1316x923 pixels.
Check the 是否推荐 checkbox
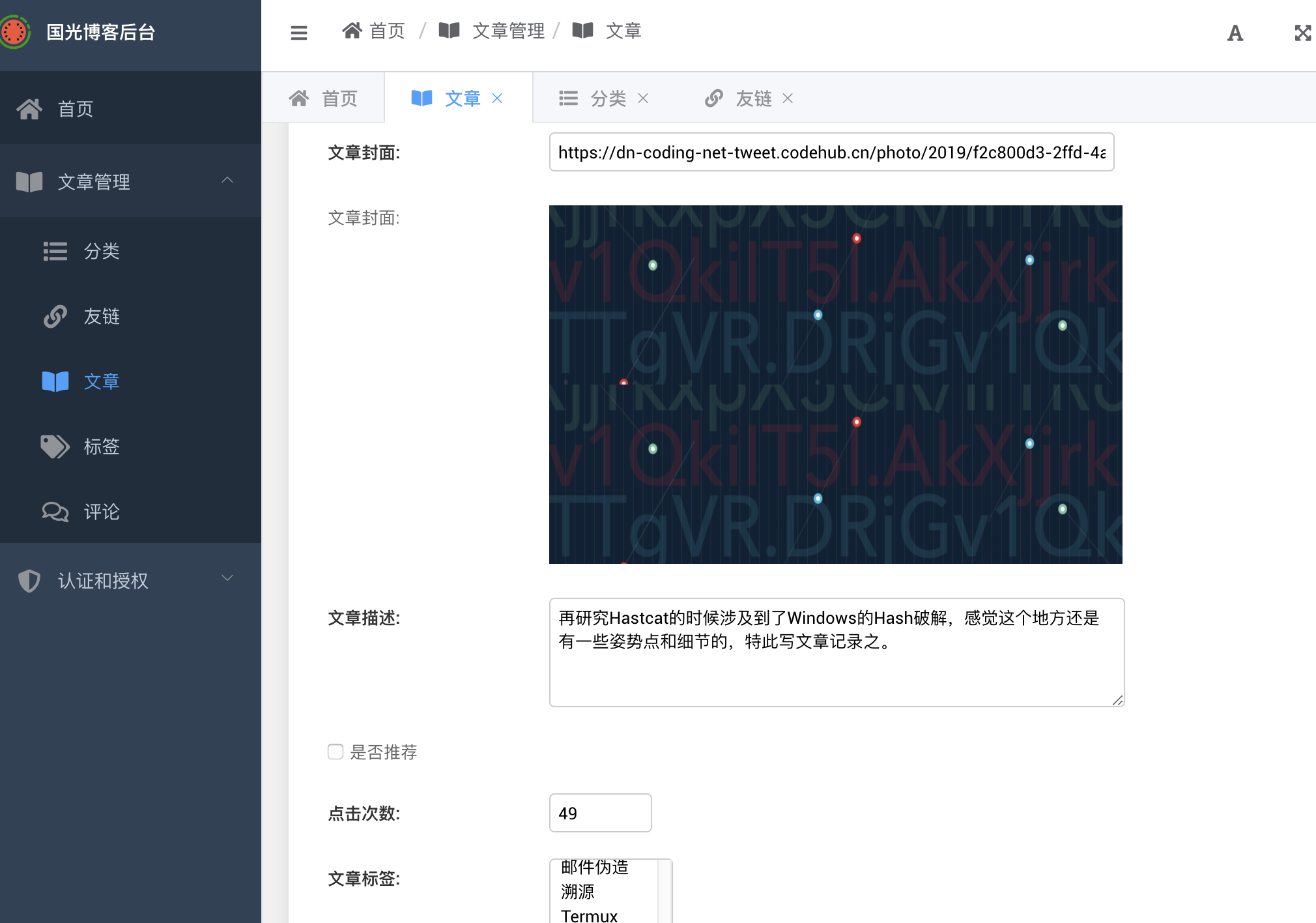coord(336,752)
